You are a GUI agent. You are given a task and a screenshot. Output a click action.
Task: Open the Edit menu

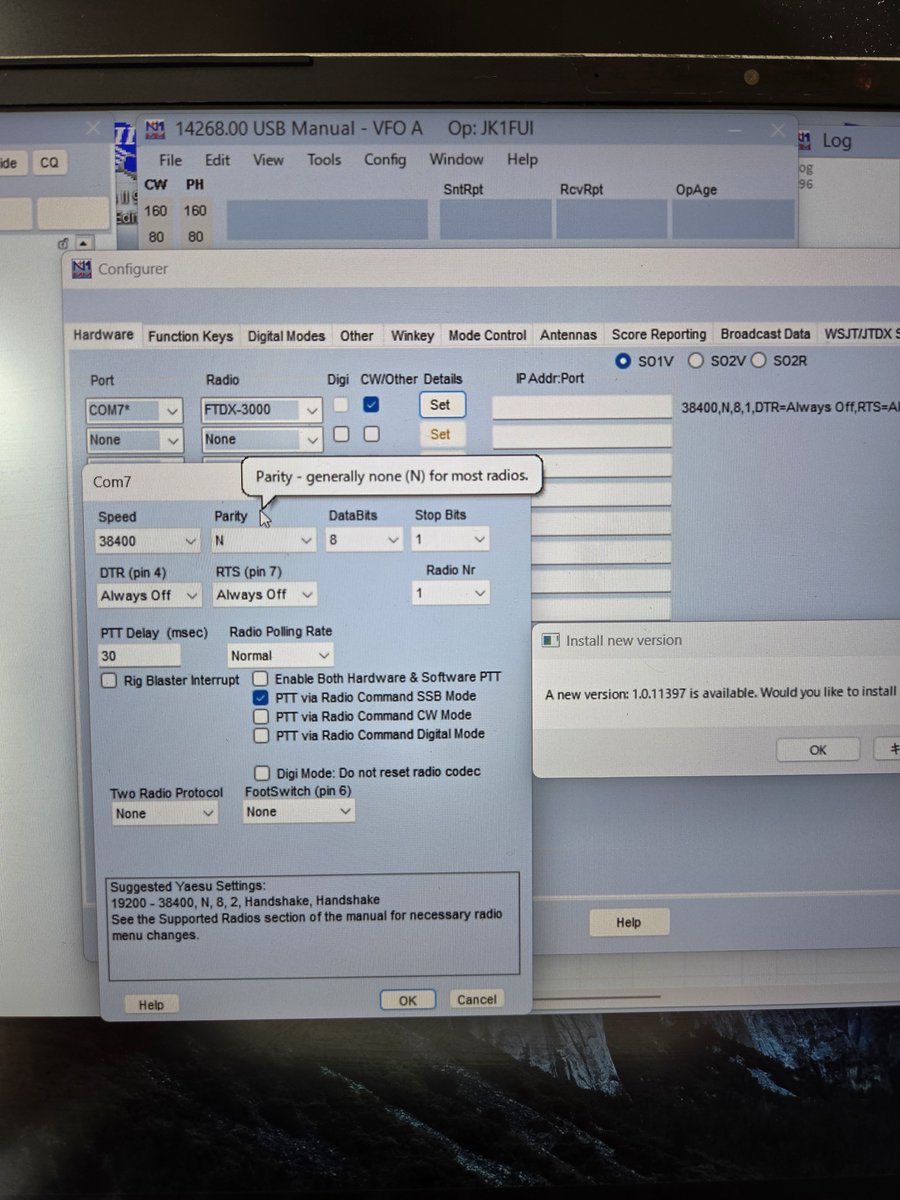217,160
